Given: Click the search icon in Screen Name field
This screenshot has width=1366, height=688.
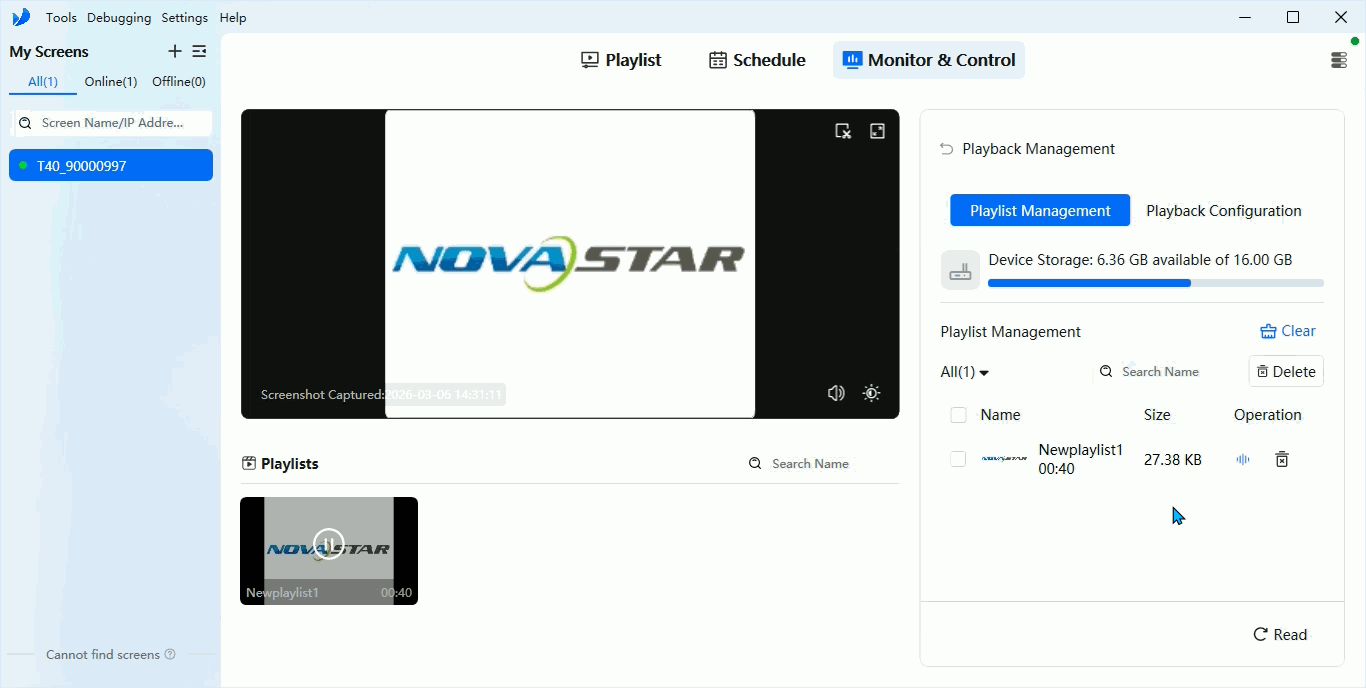Looking at the screenshot, I should pos(26,123).
